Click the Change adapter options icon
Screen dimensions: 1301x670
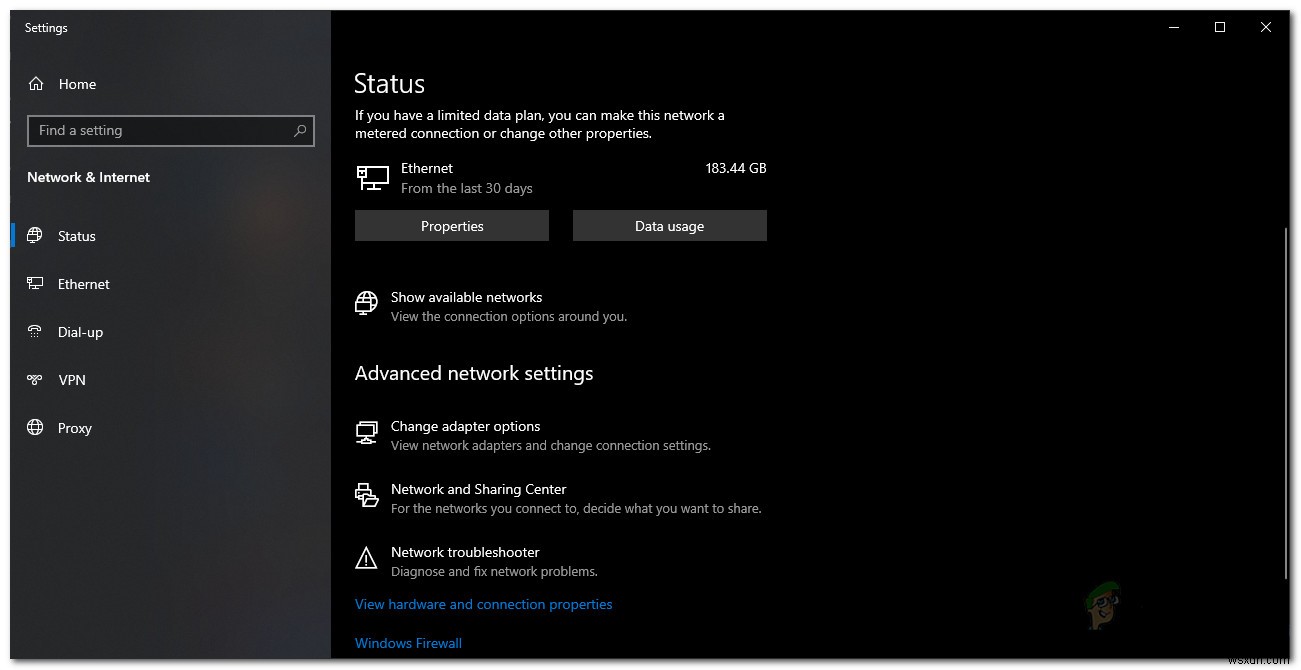pos(366,433)
